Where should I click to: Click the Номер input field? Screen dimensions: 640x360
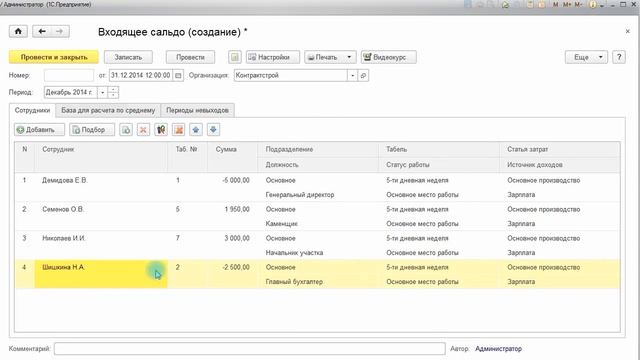pos(69,76)
